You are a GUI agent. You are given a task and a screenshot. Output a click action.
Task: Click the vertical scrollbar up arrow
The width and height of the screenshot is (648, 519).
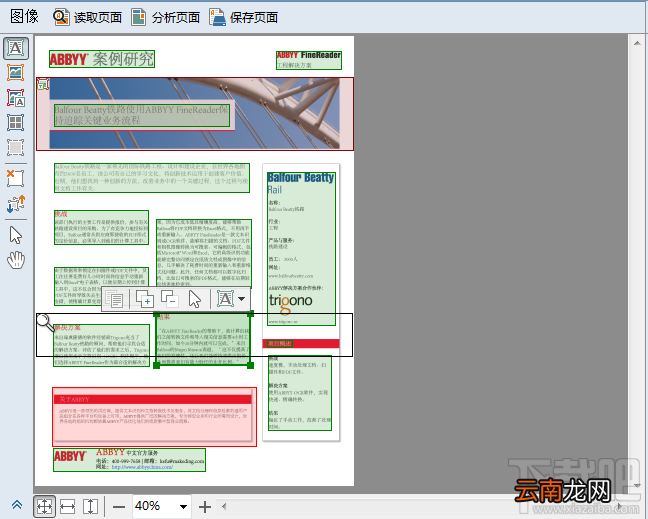point(637,43)
